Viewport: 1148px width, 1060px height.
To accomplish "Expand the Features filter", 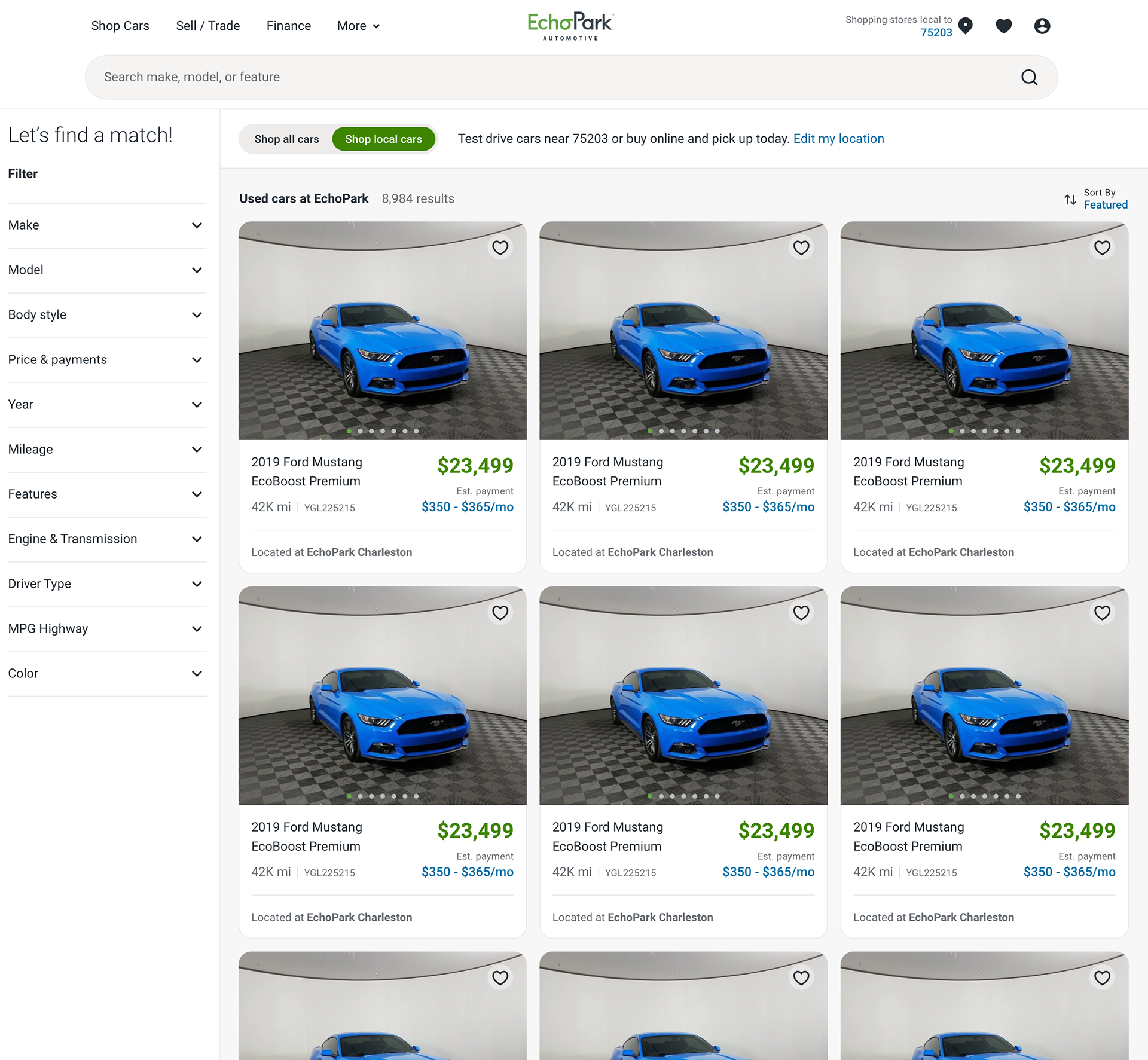I will pyautogui.click(x=107, y=494).
